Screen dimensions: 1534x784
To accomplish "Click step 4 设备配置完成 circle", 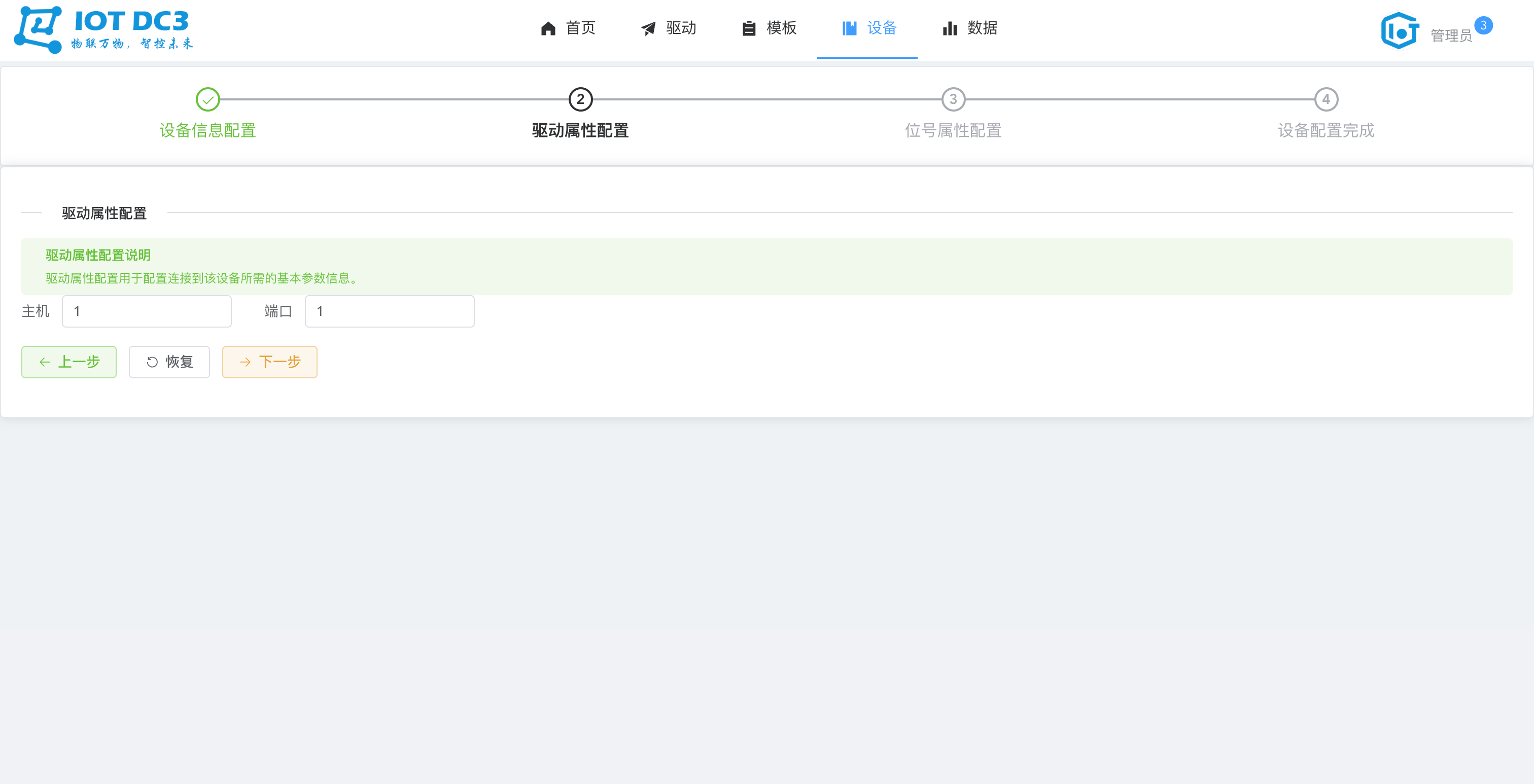I will click(1326, 100).
